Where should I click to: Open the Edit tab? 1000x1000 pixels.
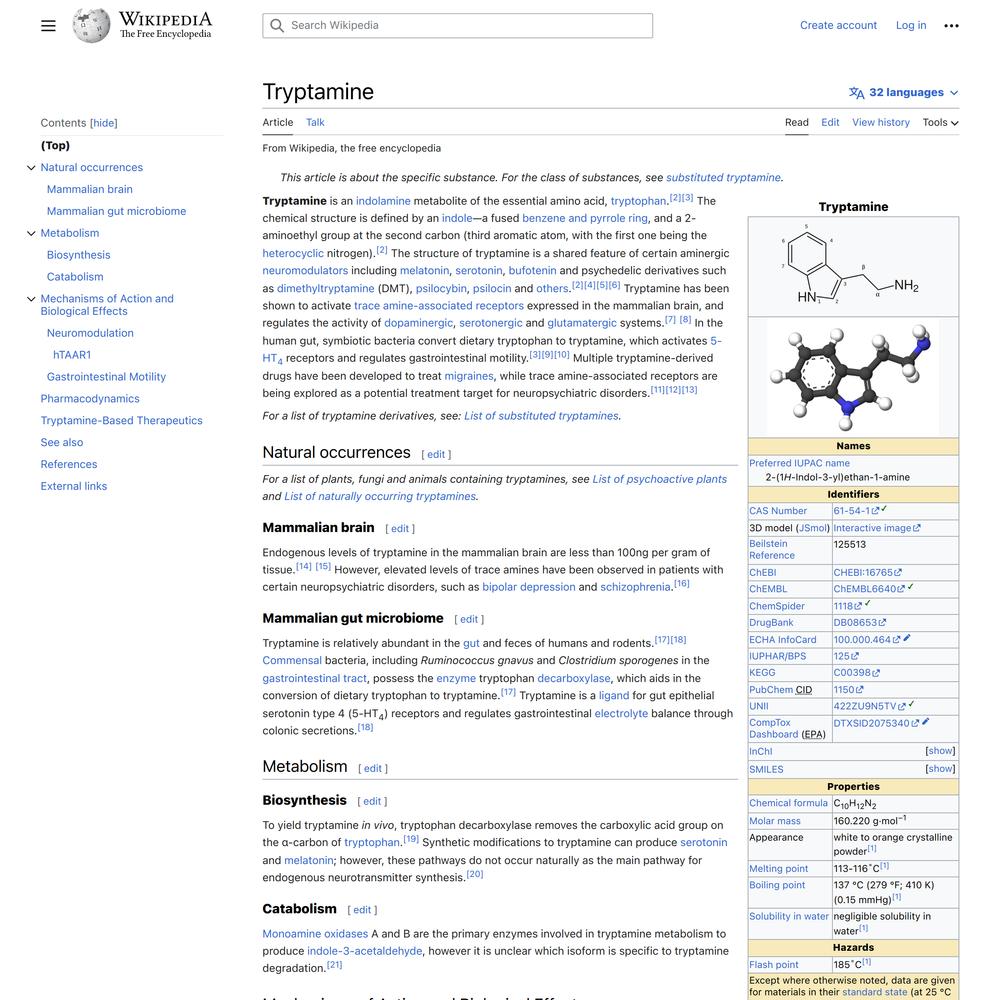coord(830,122)
